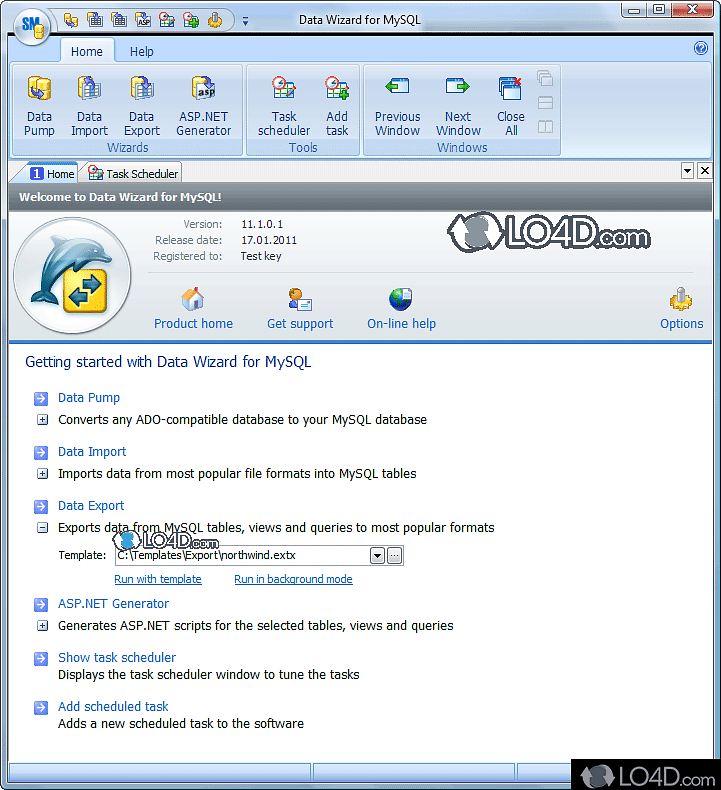Screen dimensions: 721x790
Task: Expand the ASP.NET Generator description section
Action: coord(43,625)
